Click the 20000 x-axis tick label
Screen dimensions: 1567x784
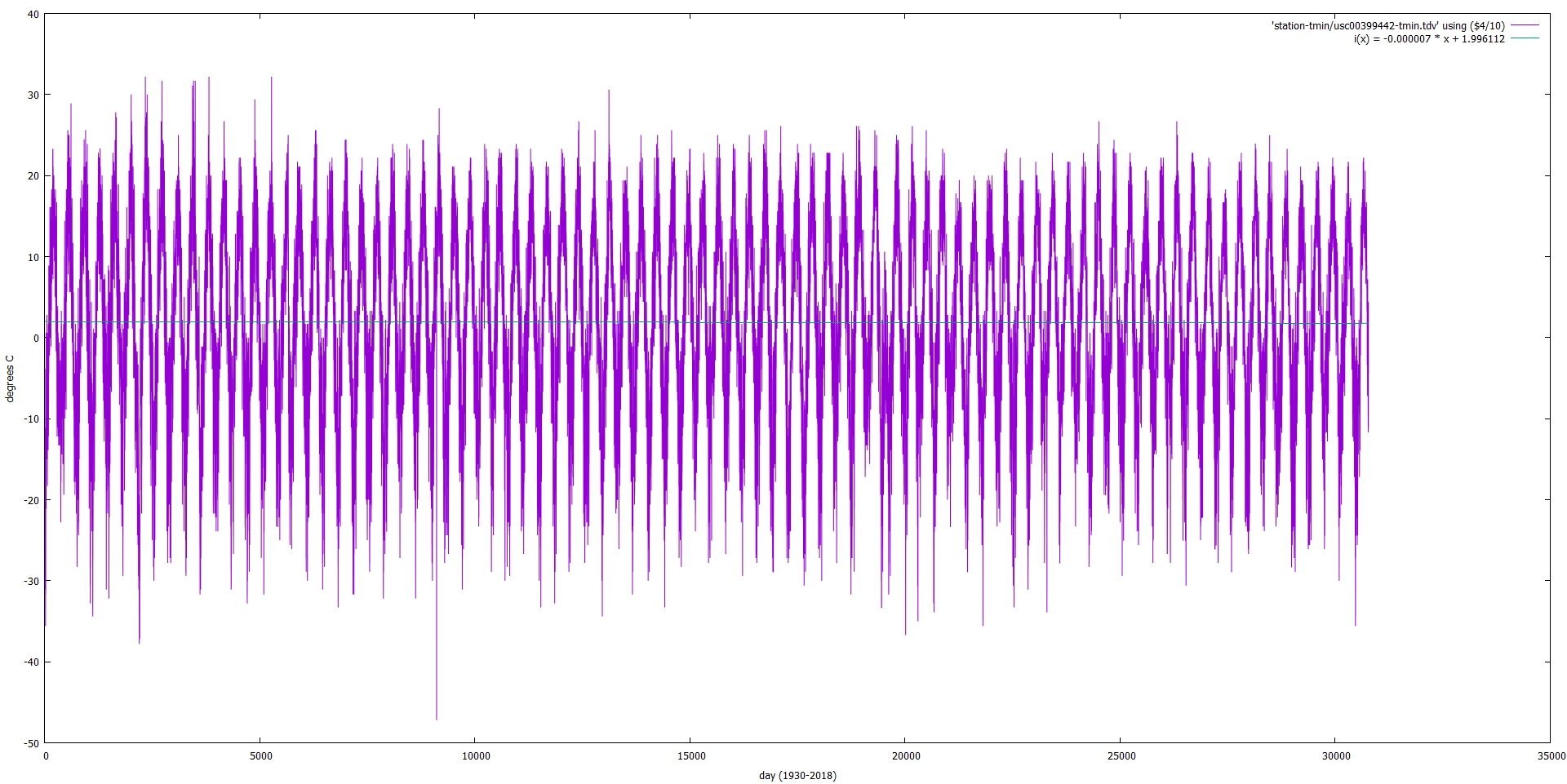click(x=906, y=756)
